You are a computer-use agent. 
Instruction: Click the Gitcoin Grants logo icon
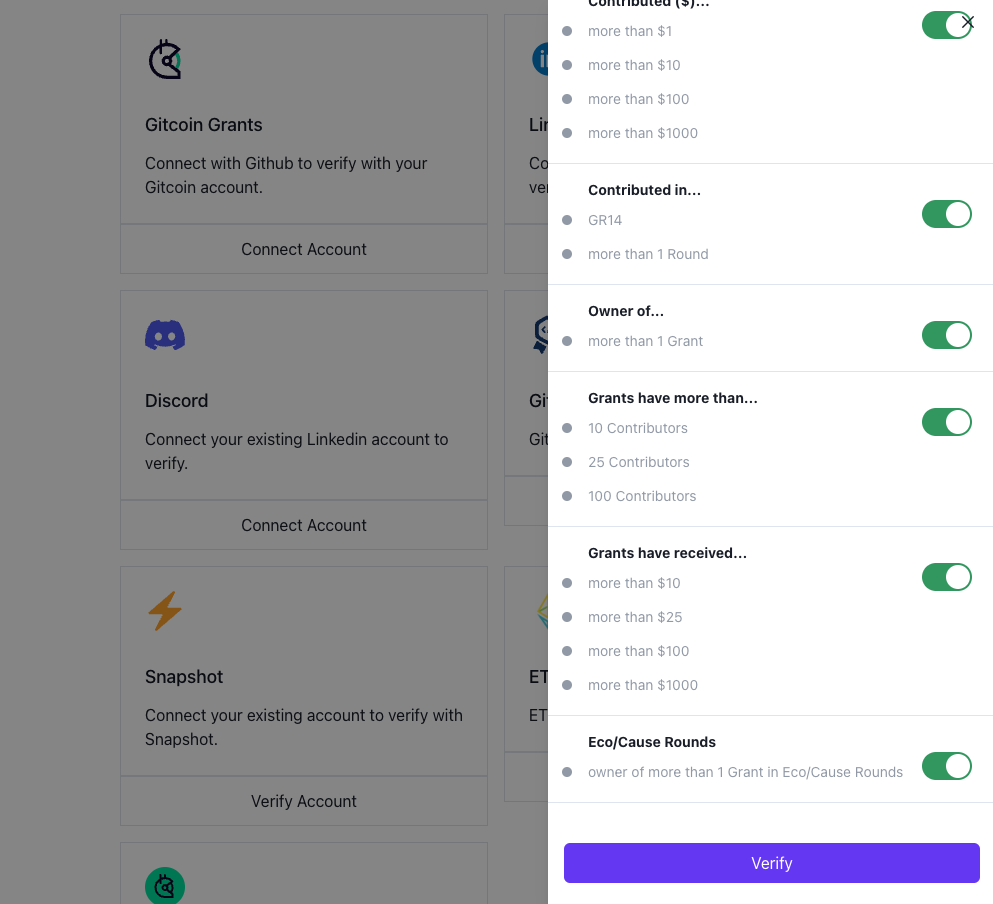pos(165,60)
